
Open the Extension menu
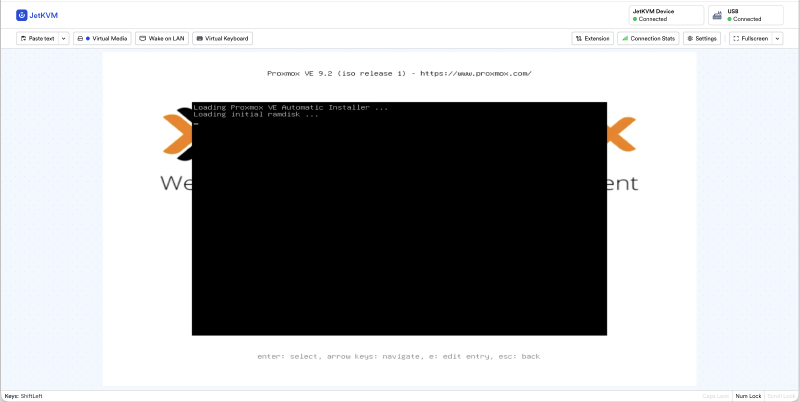[592, 38]
